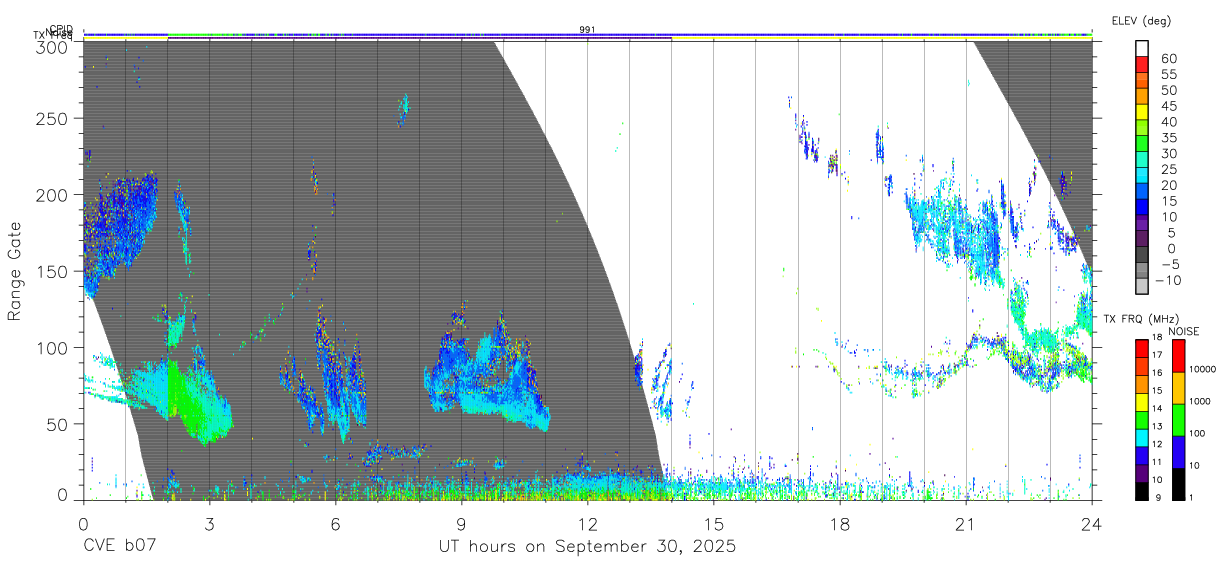Click the 'NOISE' legend title
1228x567 pixels.
tap(1184, 331)
